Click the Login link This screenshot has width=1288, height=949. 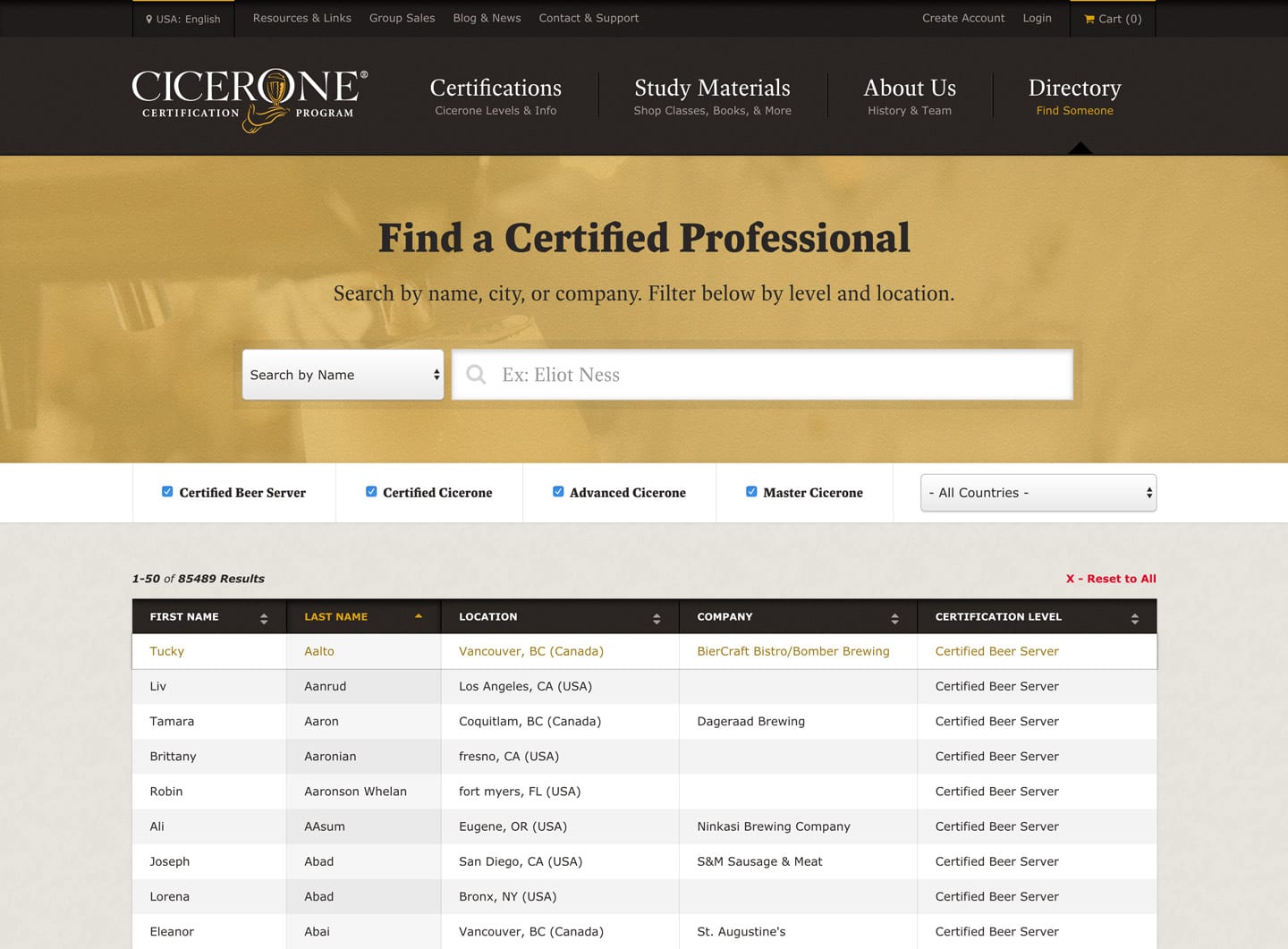pyautogui.click(x=1037, y=18)
